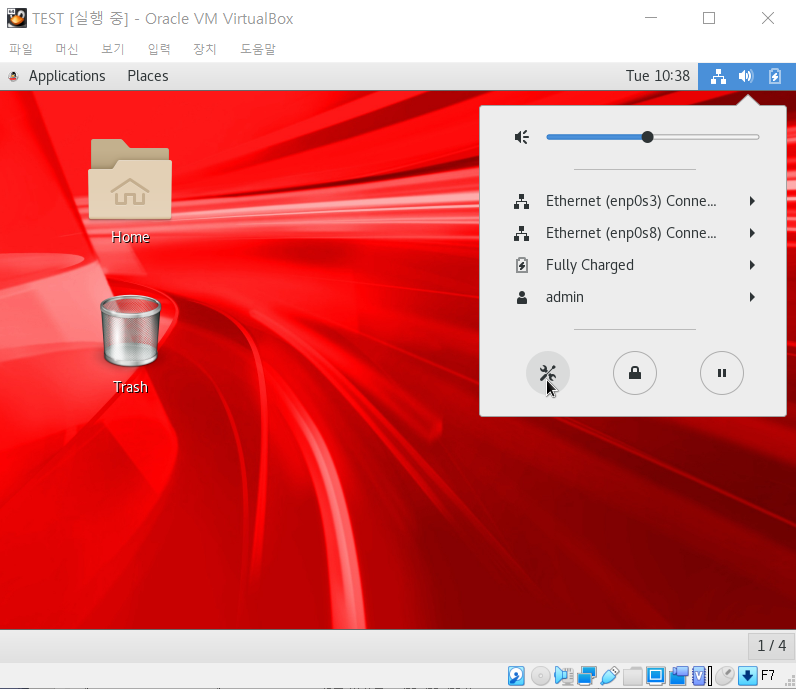Lock the screen with the padlock button

635,373
